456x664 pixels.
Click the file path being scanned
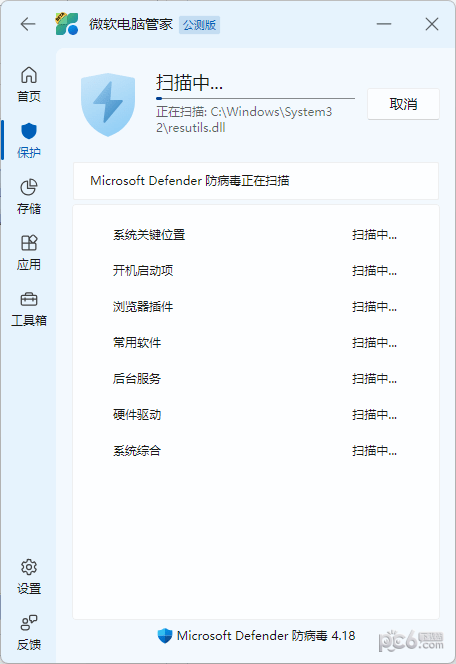point(244,120)
